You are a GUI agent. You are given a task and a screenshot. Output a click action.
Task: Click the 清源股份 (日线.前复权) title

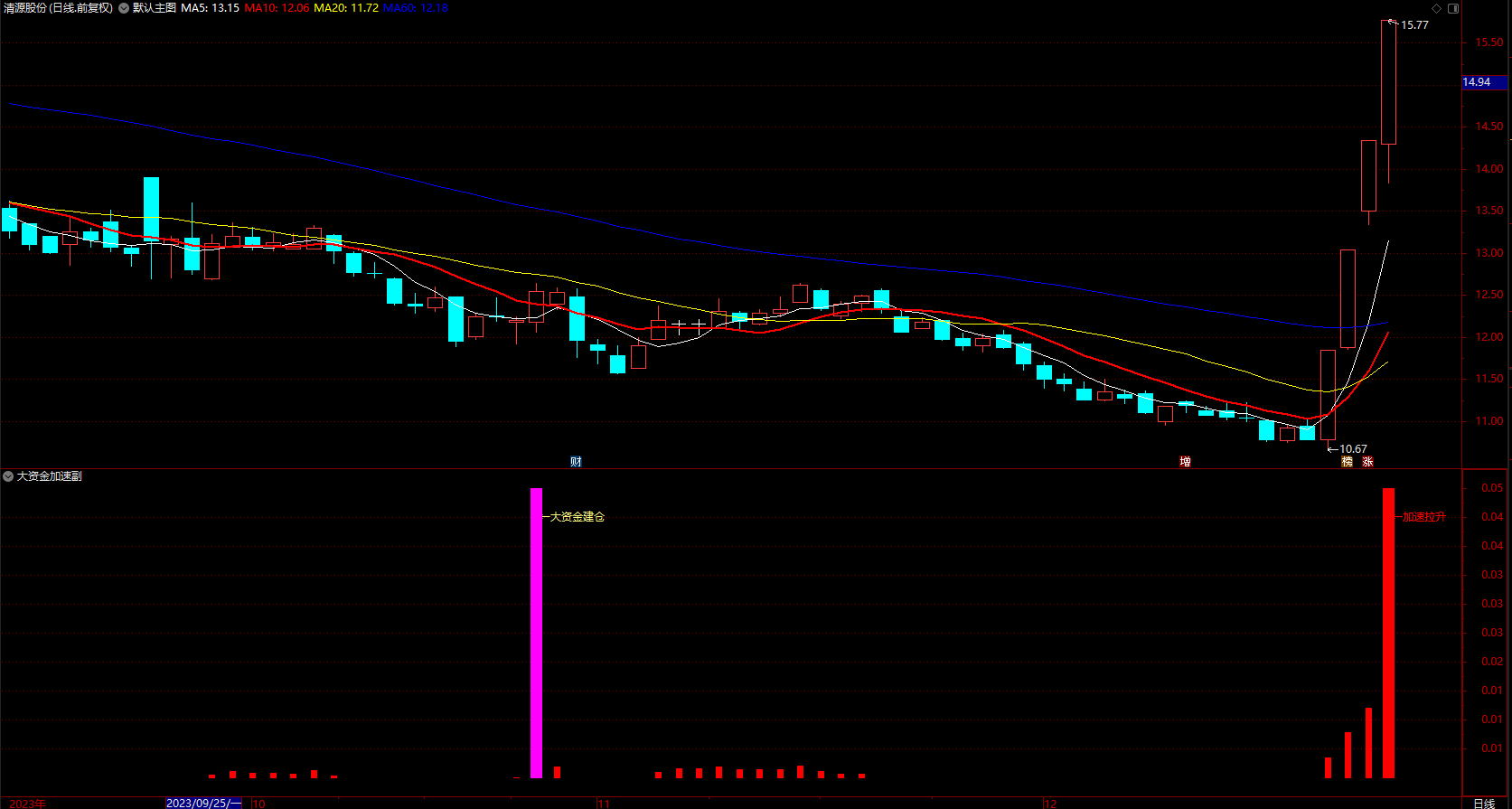(x=58, y=8)
